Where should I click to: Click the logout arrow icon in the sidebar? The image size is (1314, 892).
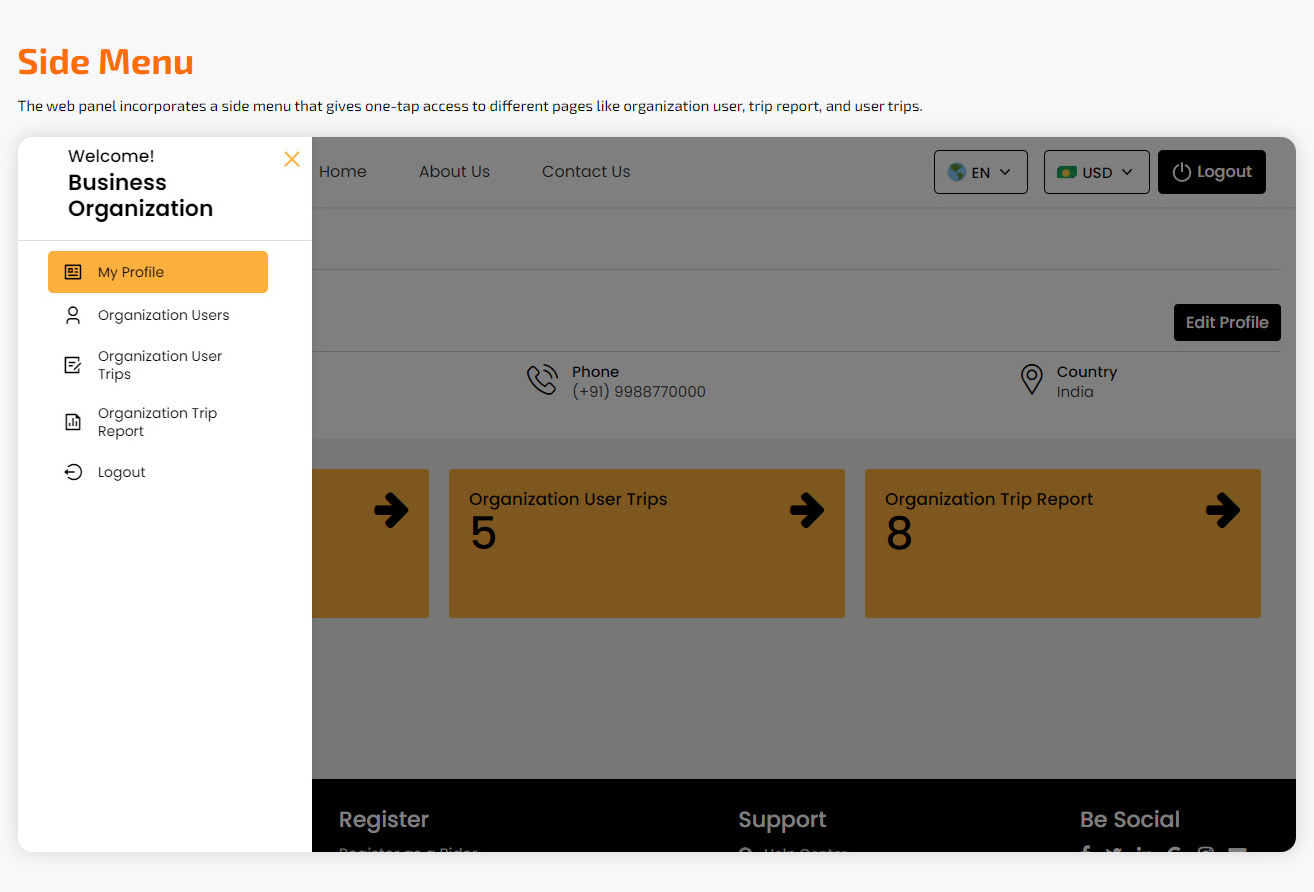(x=72, y=471)
